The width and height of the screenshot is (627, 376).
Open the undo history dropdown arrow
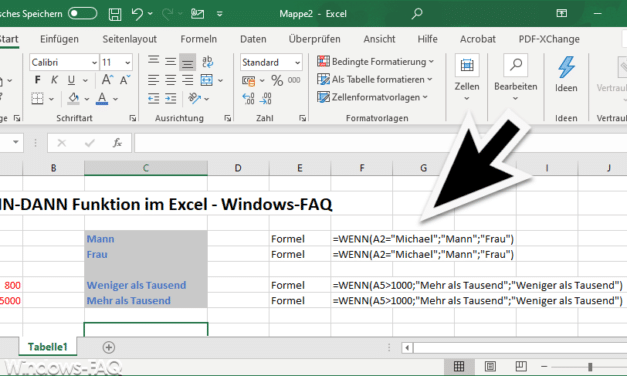tap(150, 14)
